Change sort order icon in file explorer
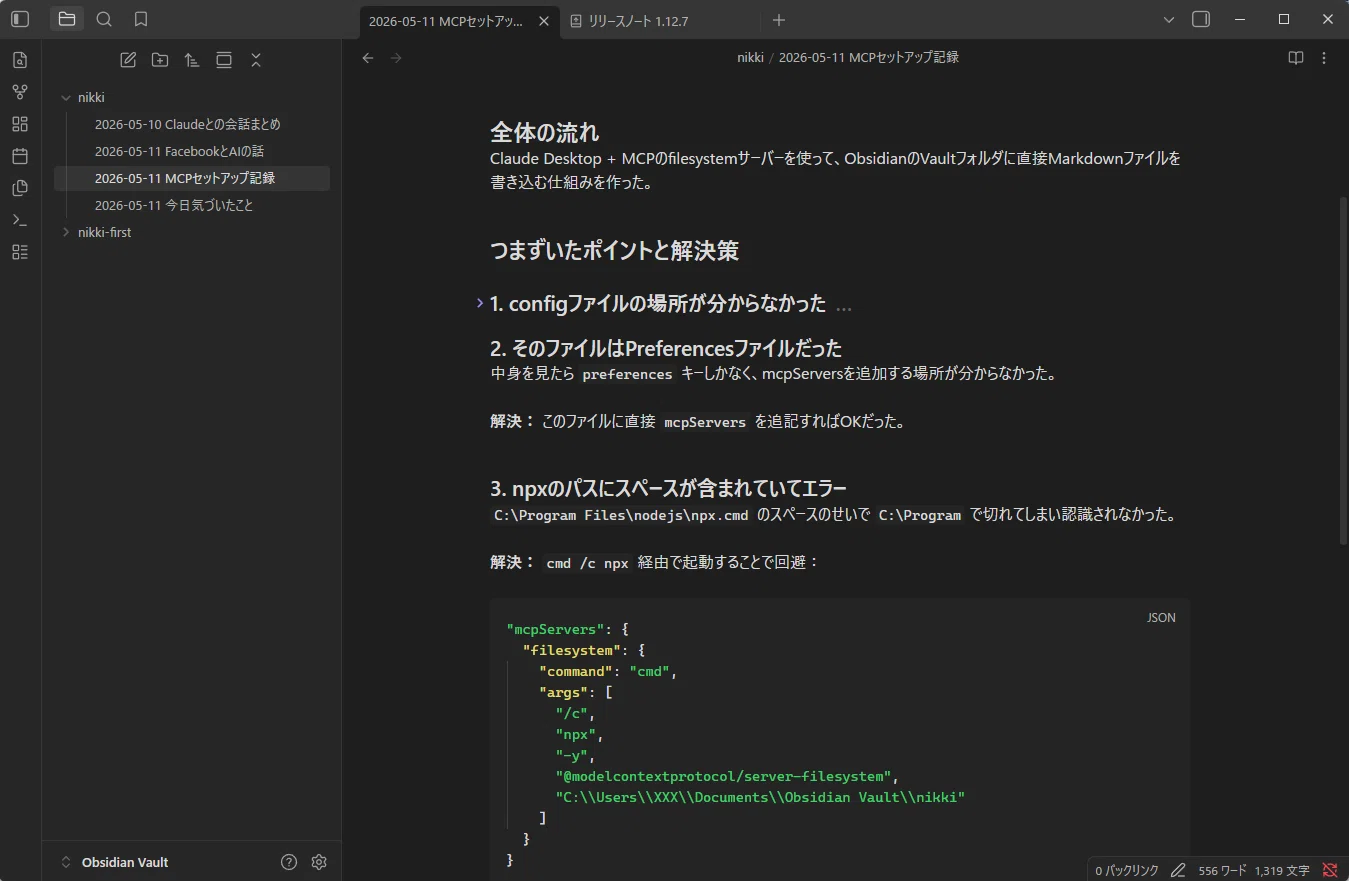 [x=192, y=60]
